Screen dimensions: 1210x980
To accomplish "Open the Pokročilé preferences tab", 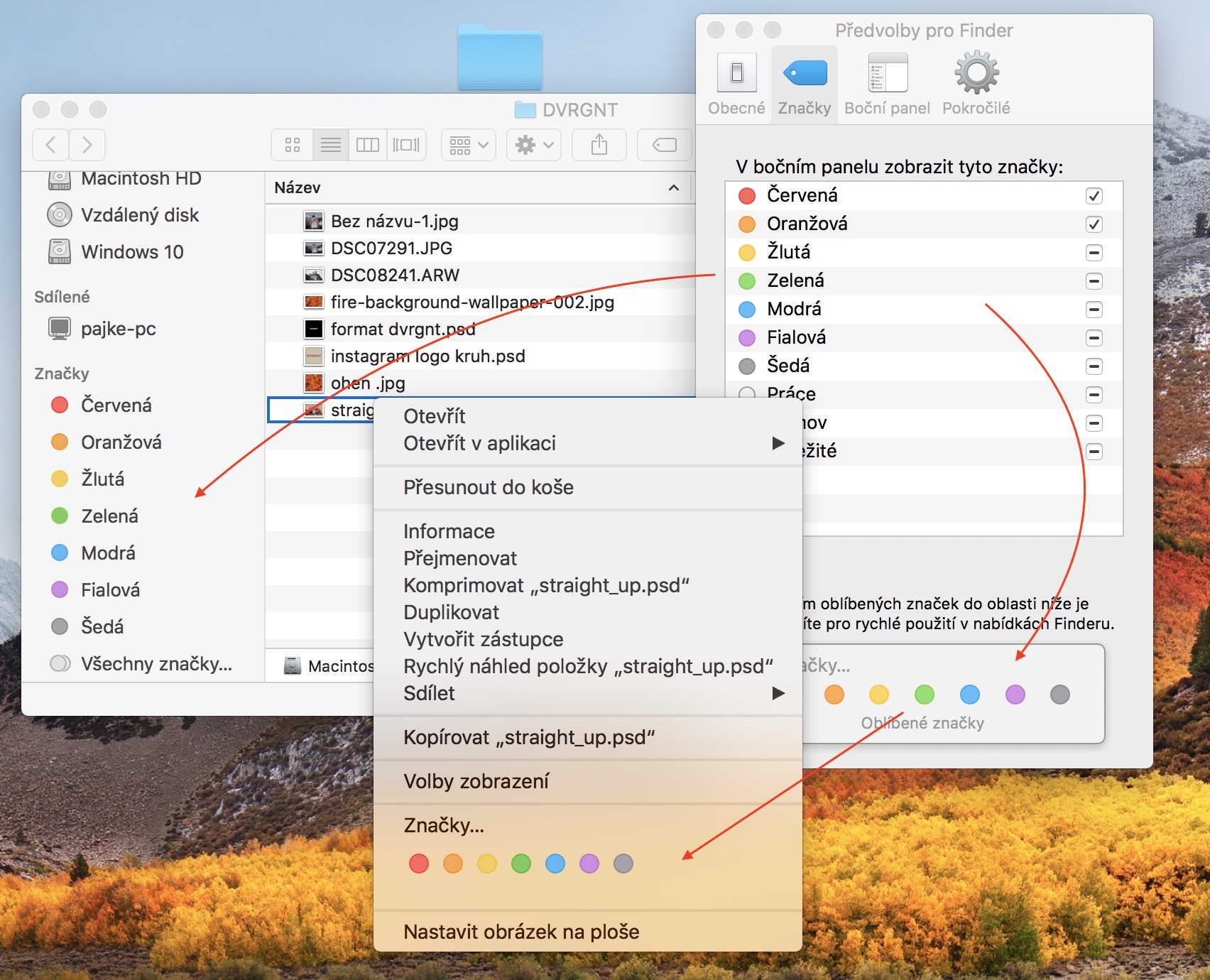I will [x=976, y=84].
